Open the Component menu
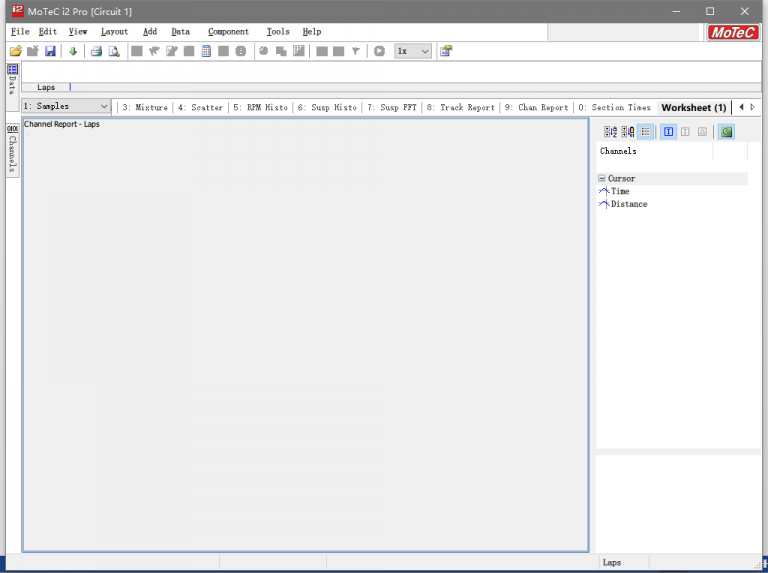Screen dimensions: 768x573 [228, 32]
